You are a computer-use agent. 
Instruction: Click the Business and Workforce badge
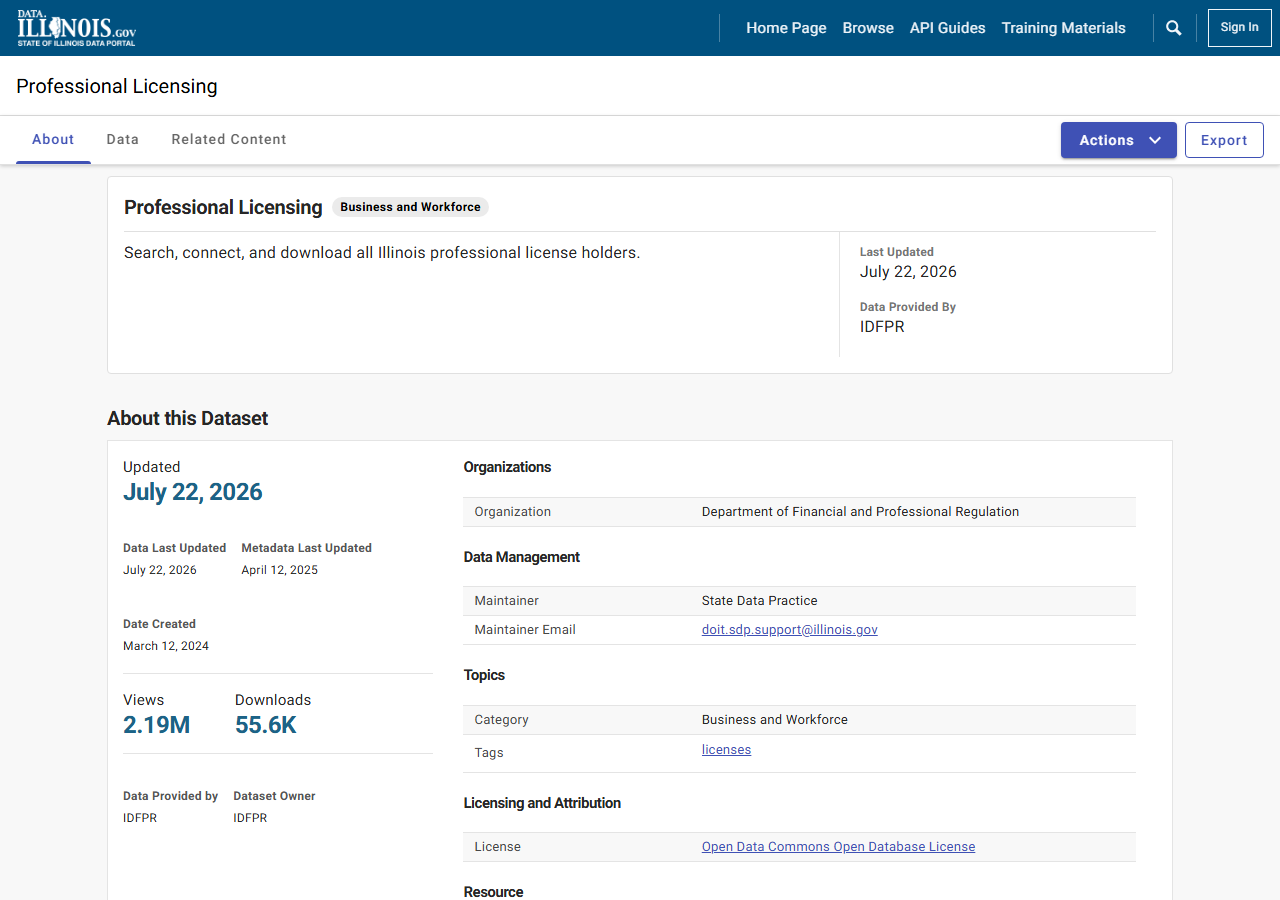tap(410, 207)
